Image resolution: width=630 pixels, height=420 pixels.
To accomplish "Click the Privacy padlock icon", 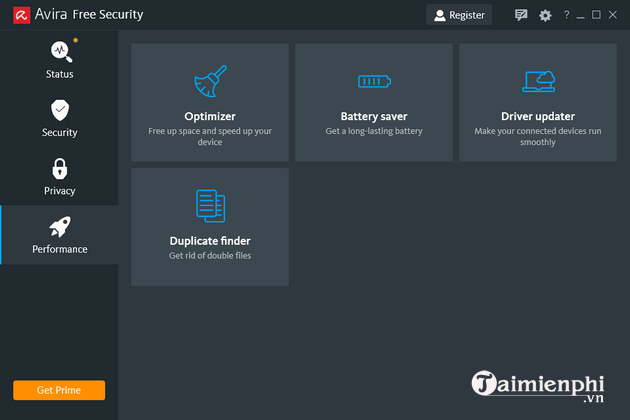I will (60, 168).
